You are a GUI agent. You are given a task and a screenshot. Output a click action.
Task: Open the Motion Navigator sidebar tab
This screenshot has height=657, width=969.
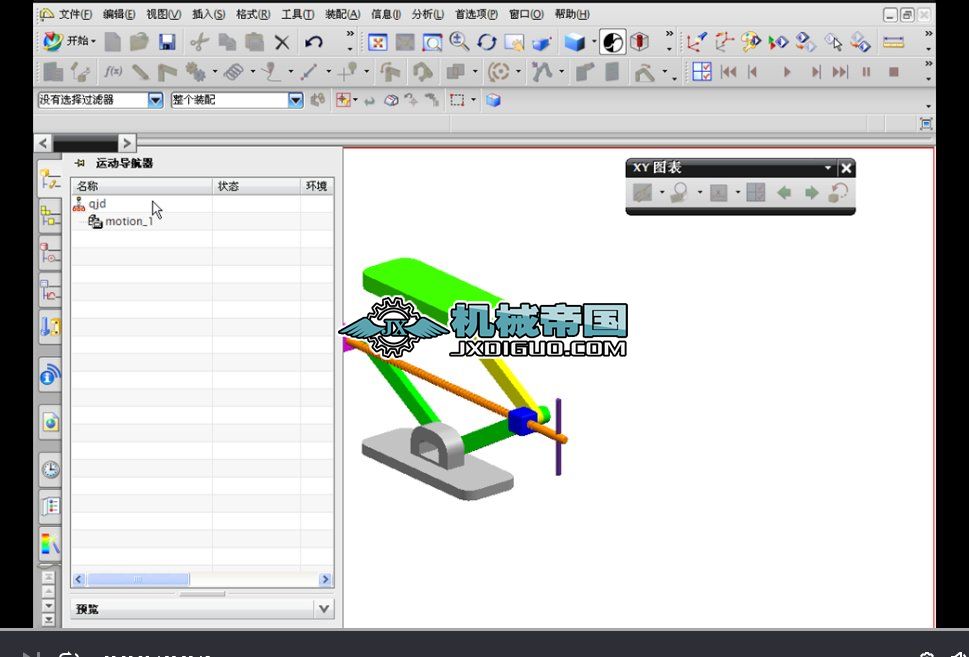coord(50,180)
